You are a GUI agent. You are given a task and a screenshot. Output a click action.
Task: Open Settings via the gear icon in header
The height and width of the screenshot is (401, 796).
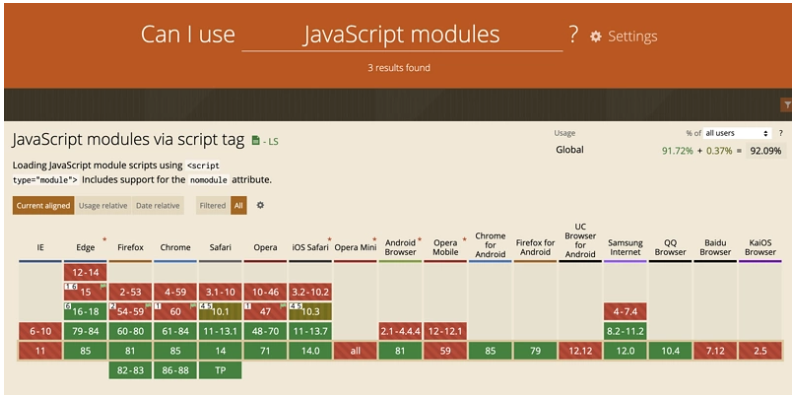[x=596, y=36]
